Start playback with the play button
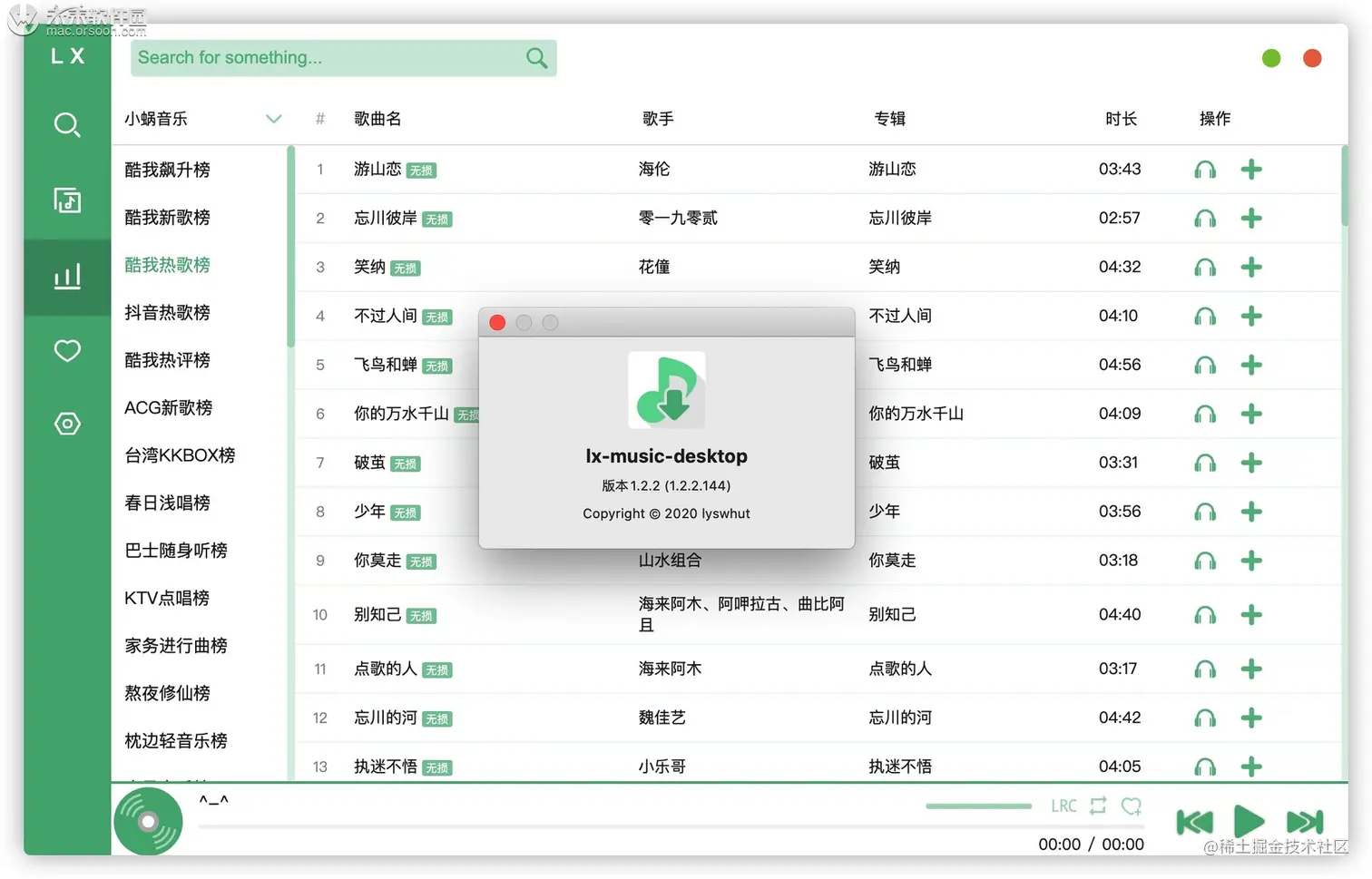Screen dimensions: 1372x879 tap(1249, 822)
